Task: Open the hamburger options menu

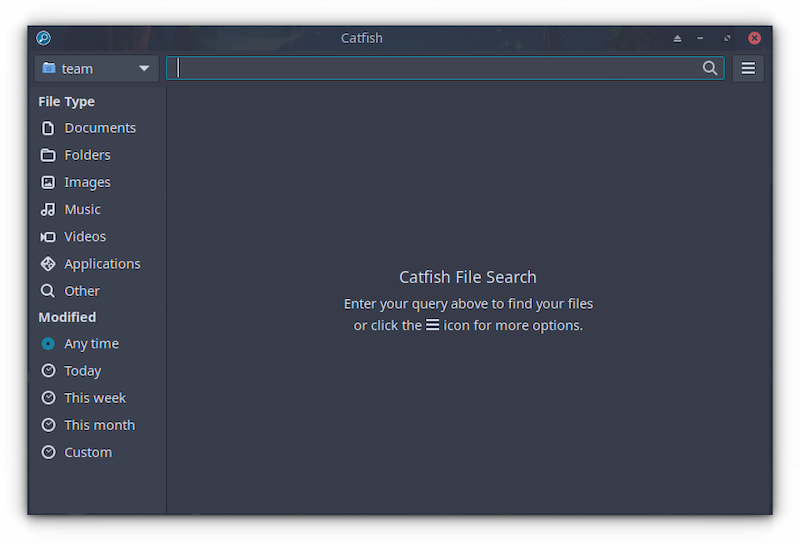Action: pos(748,68)
